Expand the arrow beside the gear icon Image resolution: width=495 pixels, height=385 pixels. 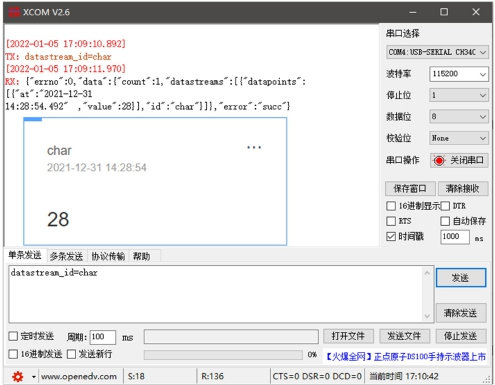pos(33,377)
